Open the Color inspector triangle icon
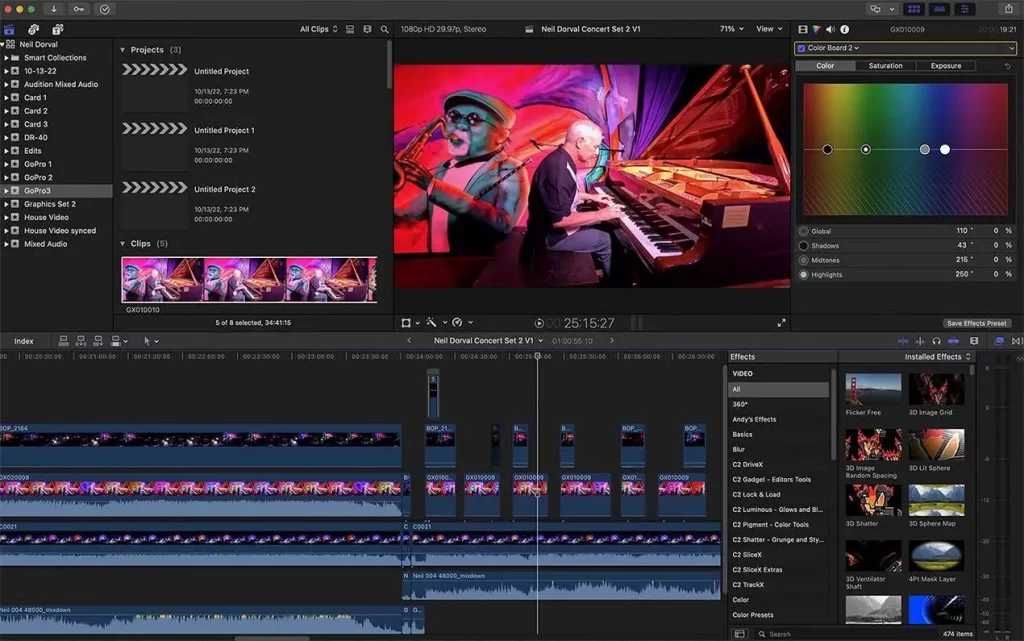The height and width of the screenshot is (641, 1024). click(816, 29)
